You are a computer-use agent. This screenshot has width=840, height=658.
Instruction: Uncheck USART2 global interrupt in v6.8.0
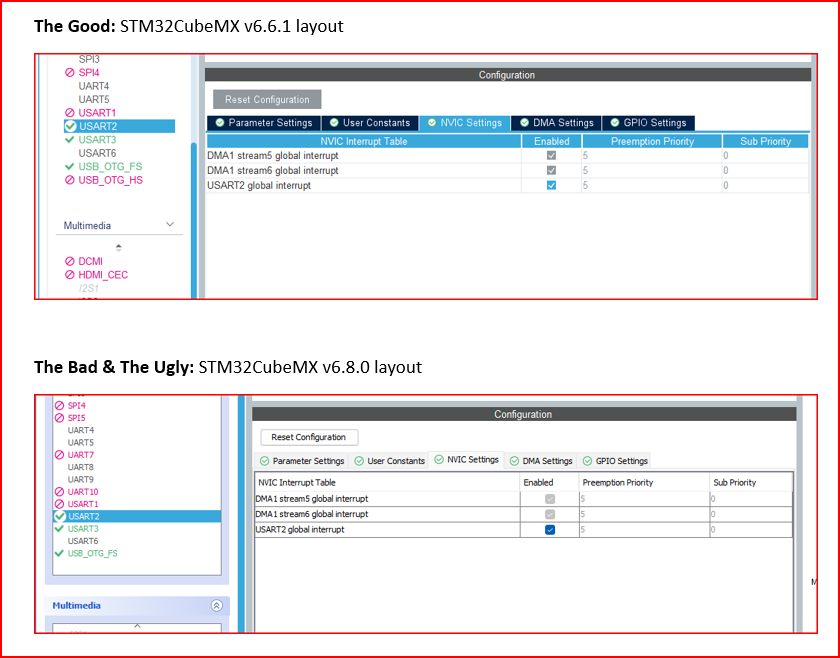tap(550, 530)
